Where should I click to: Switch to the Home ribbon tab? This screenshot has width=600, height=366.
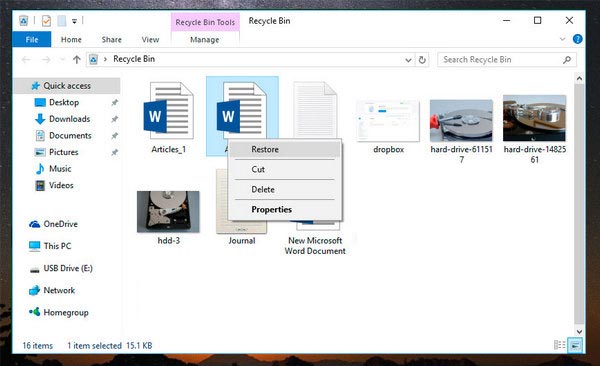[71, 39]
